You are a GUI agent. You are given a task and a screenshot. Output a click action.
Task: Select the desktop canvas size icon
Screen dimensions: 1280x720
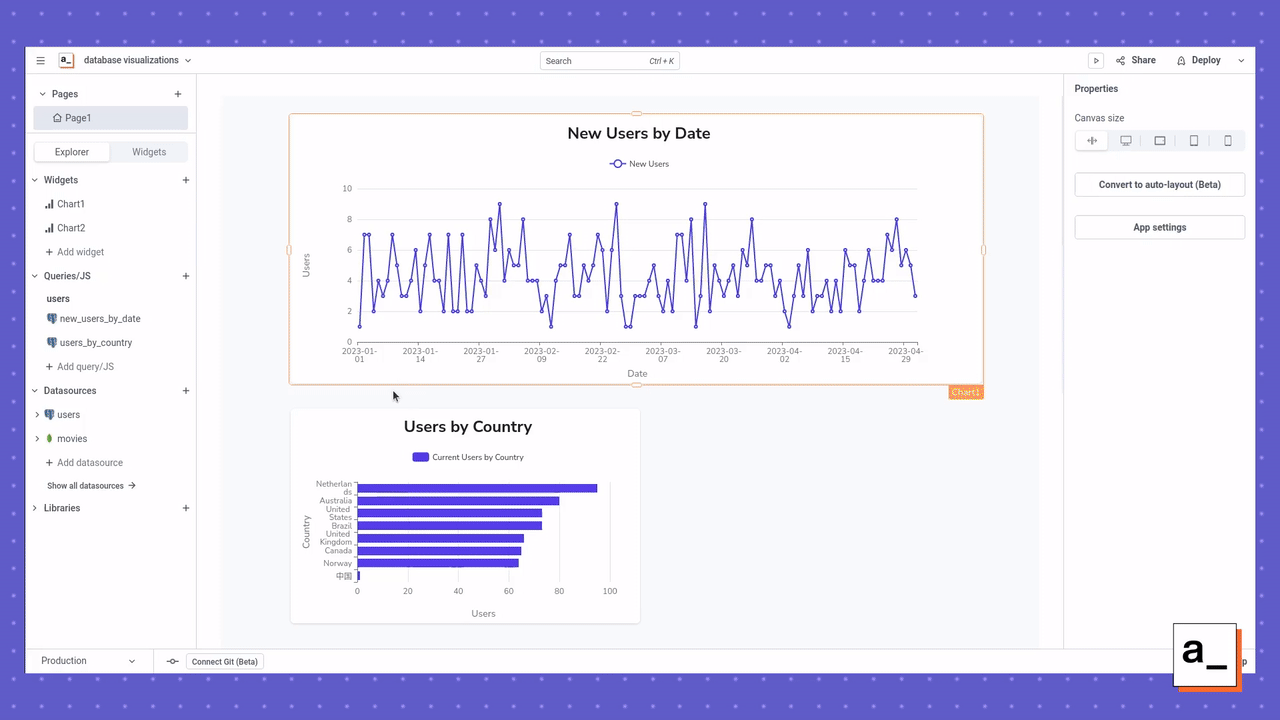click(x=1126, y=140)
